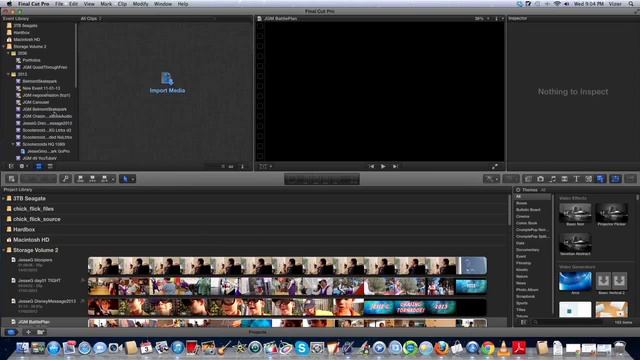Image resolution: width=640 pixels, height=360 pixels.
Task: Open the Clip menu
Action: tap(122, 4)
